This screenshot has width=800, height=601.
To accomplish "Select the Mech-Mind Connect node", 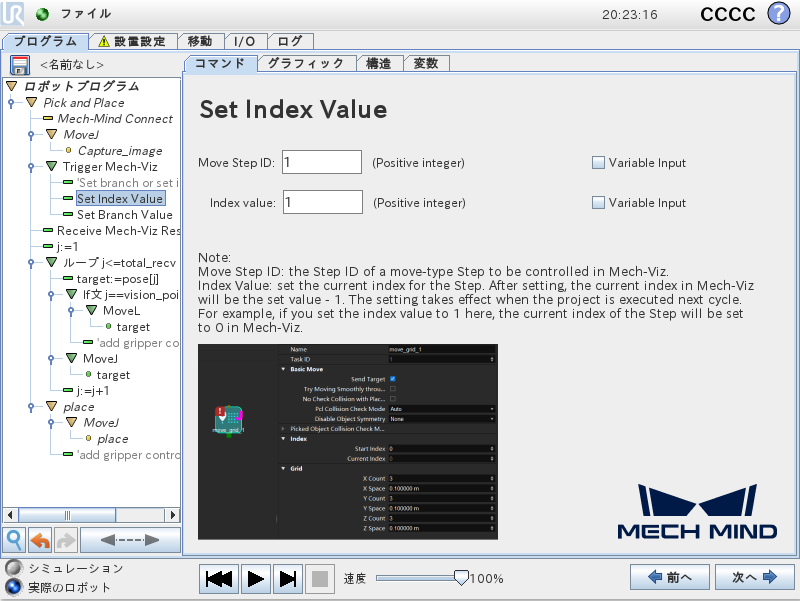I will [x=115, y=118].
